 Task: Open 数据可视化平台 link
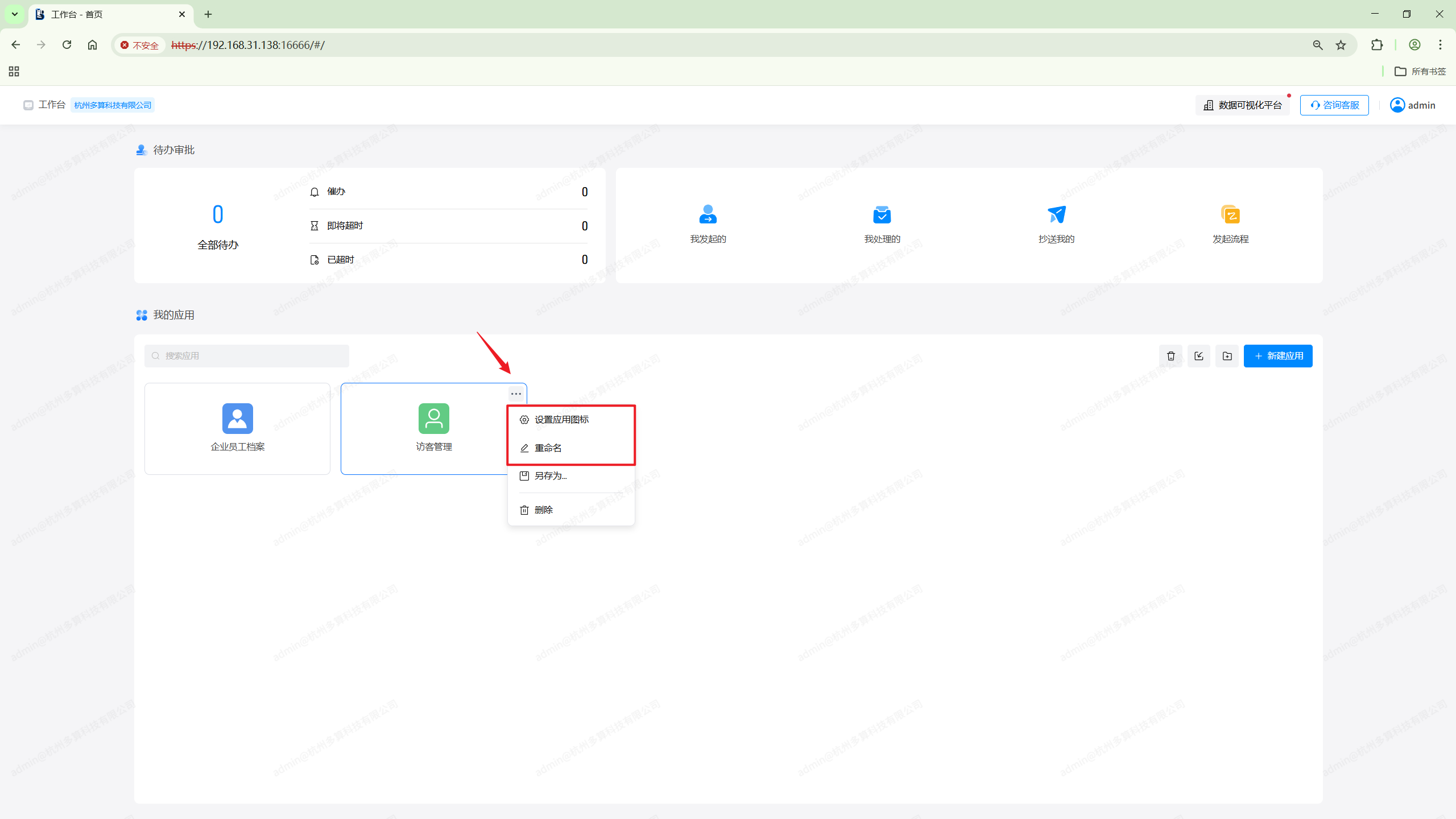[1243, 105]
